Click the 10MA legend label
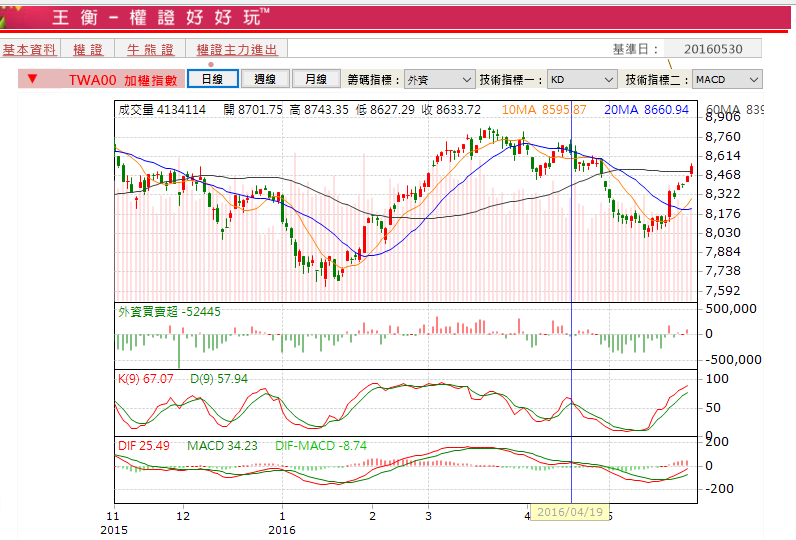 pyautogui.click(x=544, y=109)
